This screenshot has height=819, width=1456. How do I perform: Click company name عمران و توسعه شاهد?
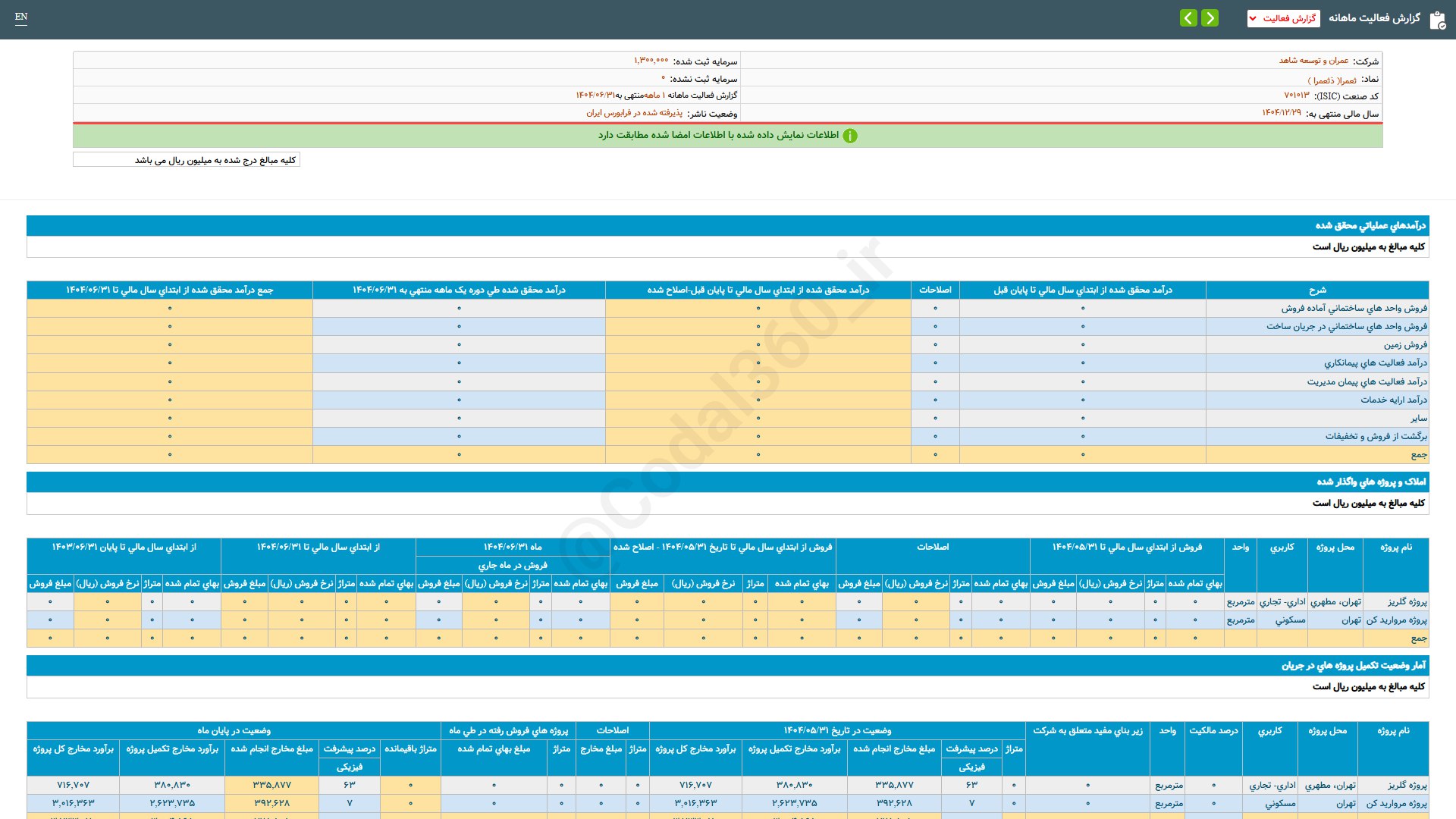click(1313, 61)
